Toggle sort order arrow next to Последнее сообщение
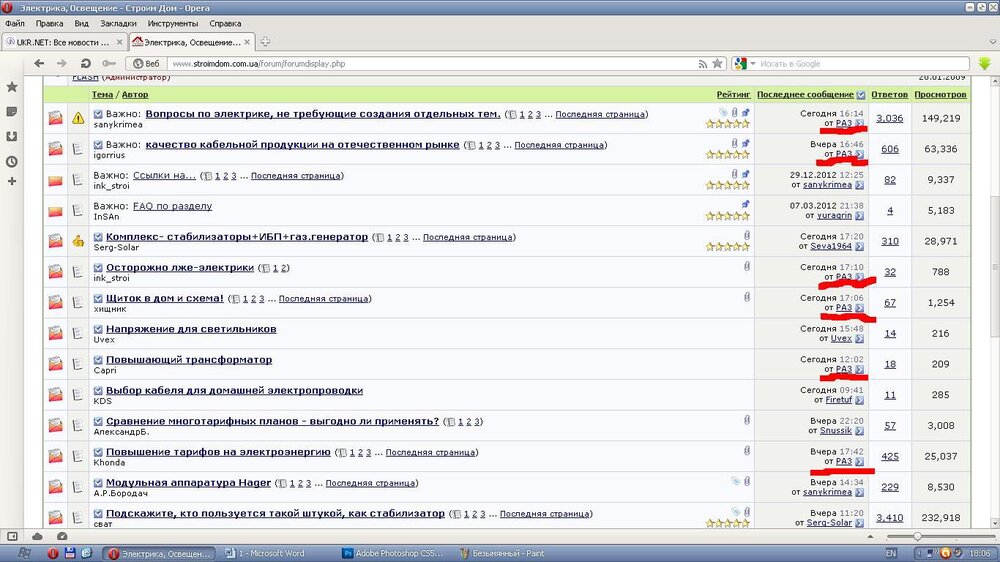The height and width of the screenshot is (562, 1000). (861, 95)
